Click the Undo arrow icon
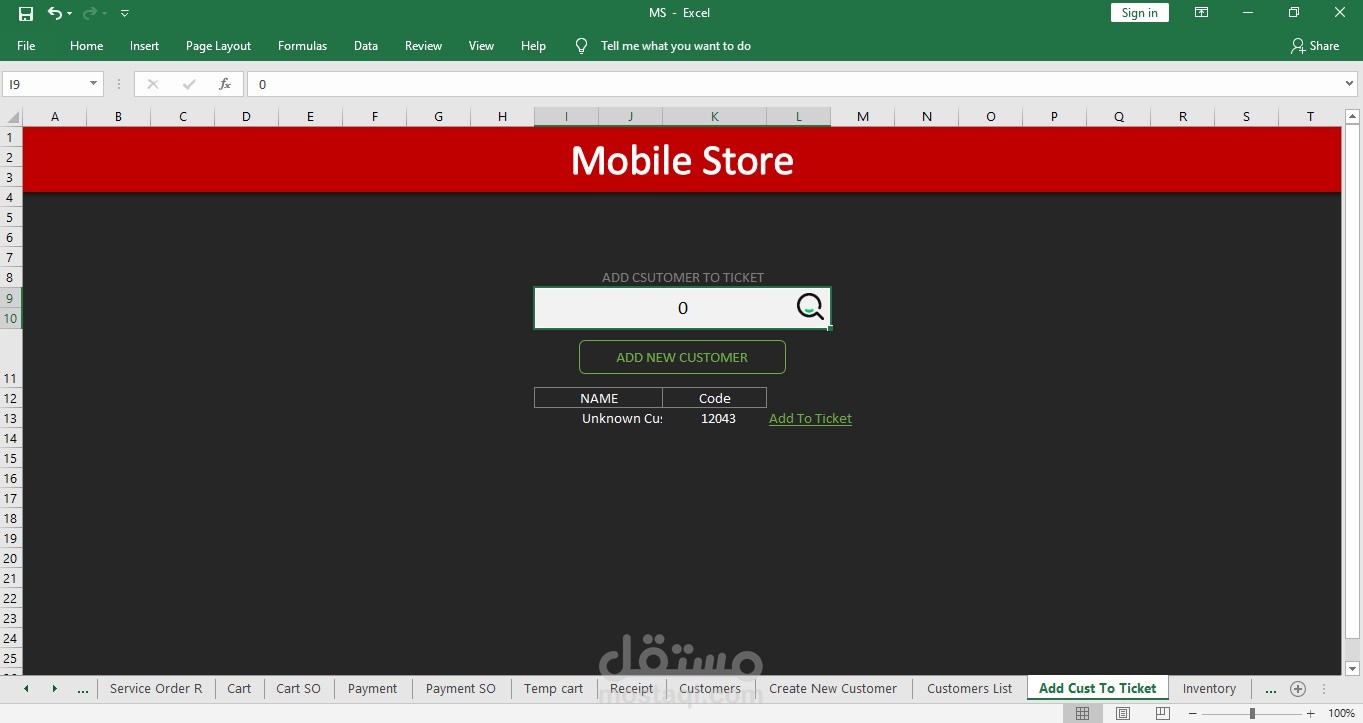 click(54, 13)
